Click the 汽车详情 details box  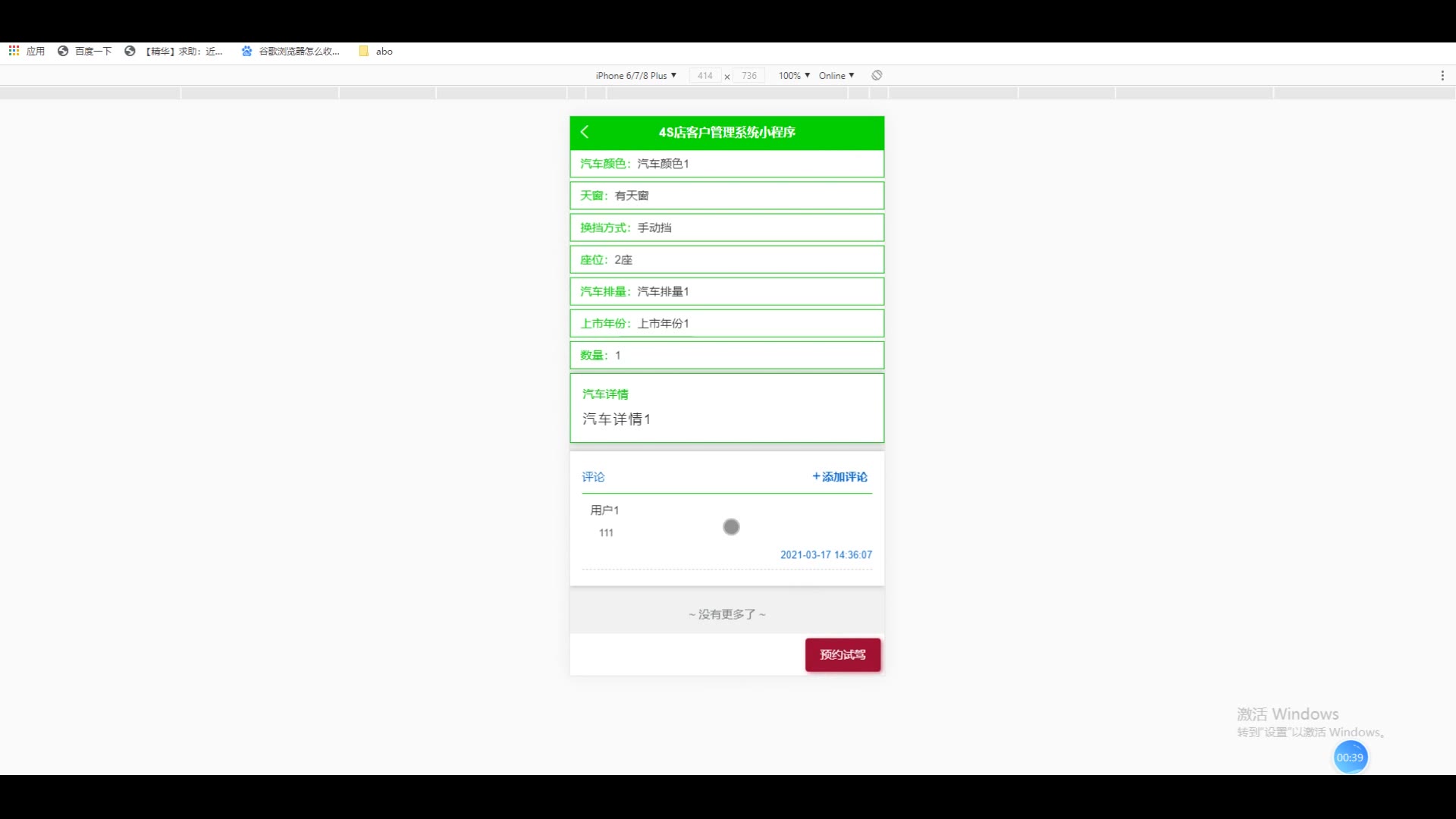(x=726, y=408)
